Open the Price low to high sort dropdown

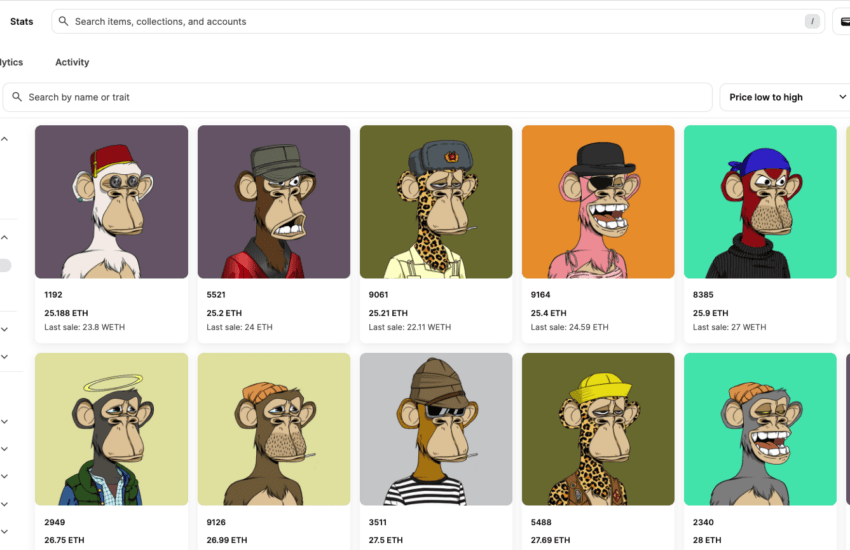tap(785, 98)
